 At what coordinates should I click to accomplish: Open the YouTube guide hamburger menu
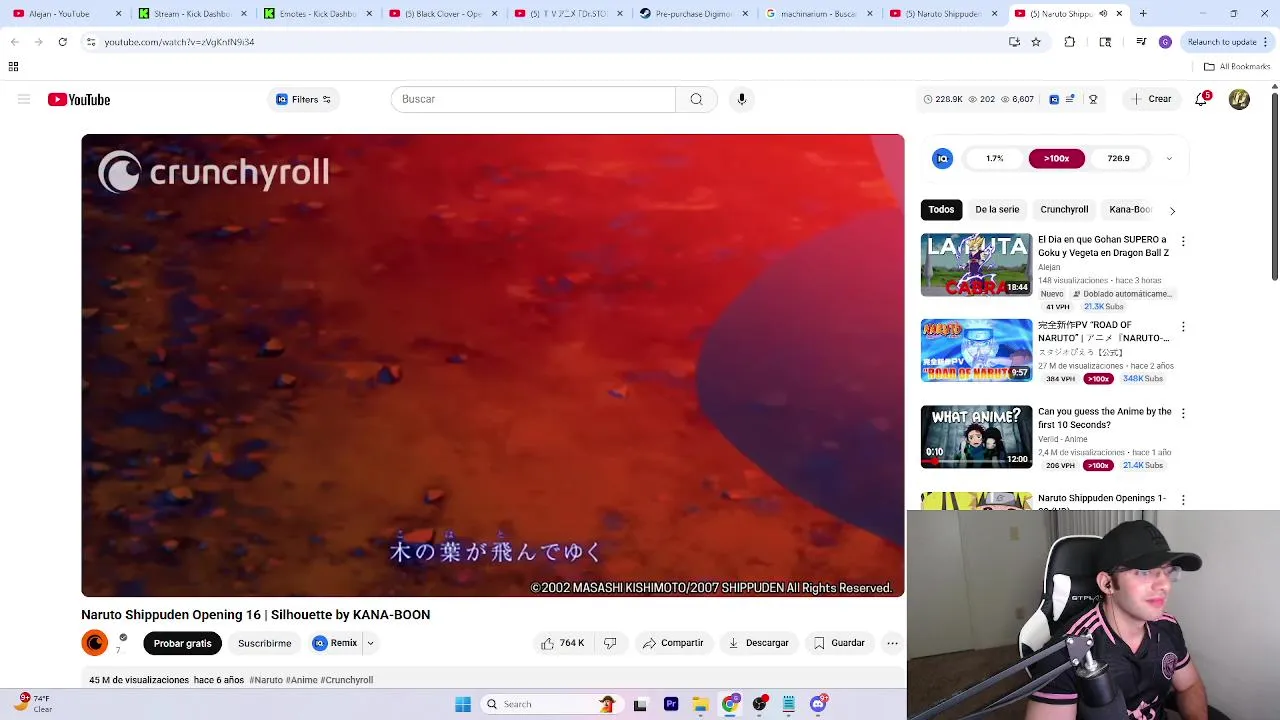tap(24, 99)
